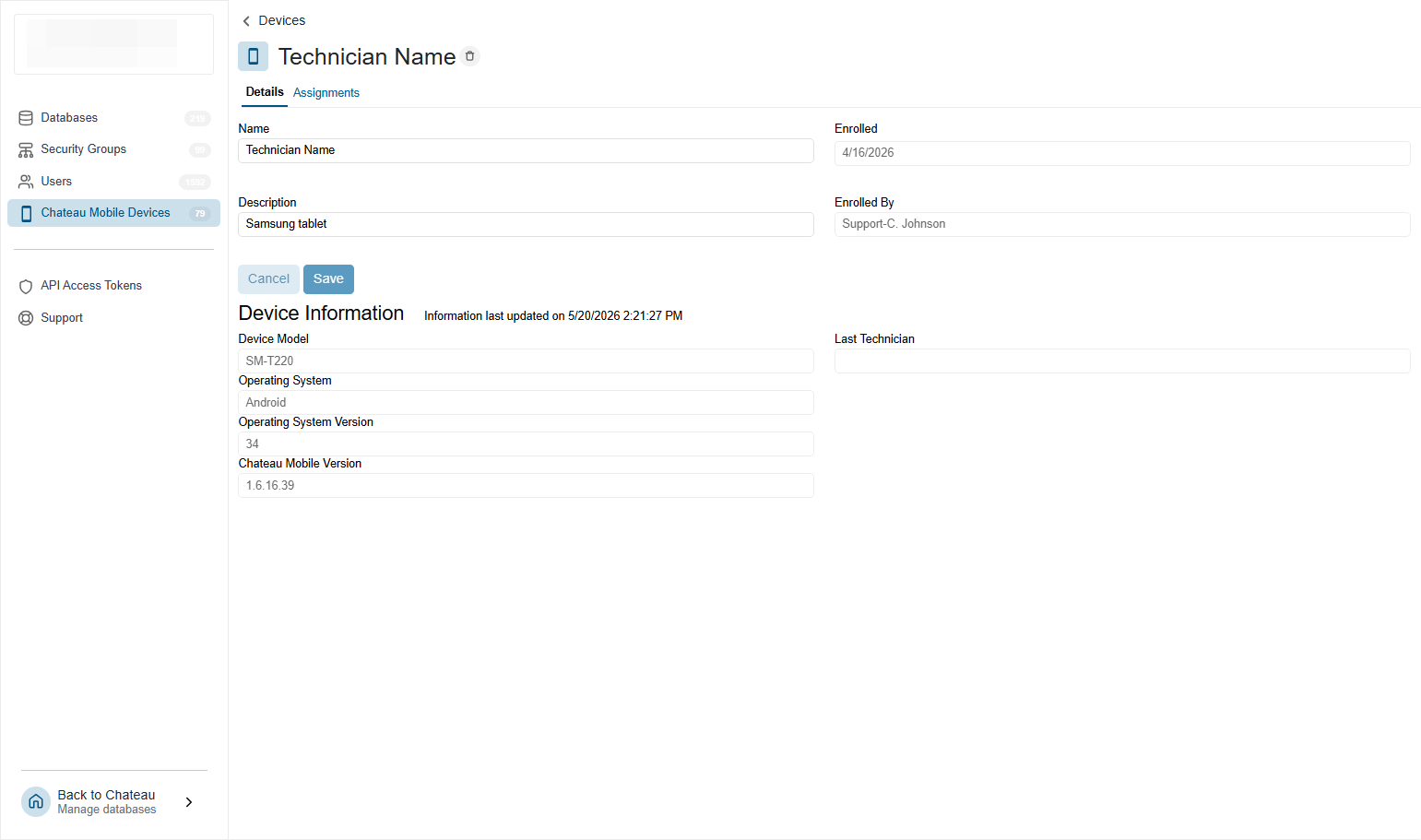Open the Security Groups section
The width and height of the screenshot is (1421, 840).
click(113, 149)
